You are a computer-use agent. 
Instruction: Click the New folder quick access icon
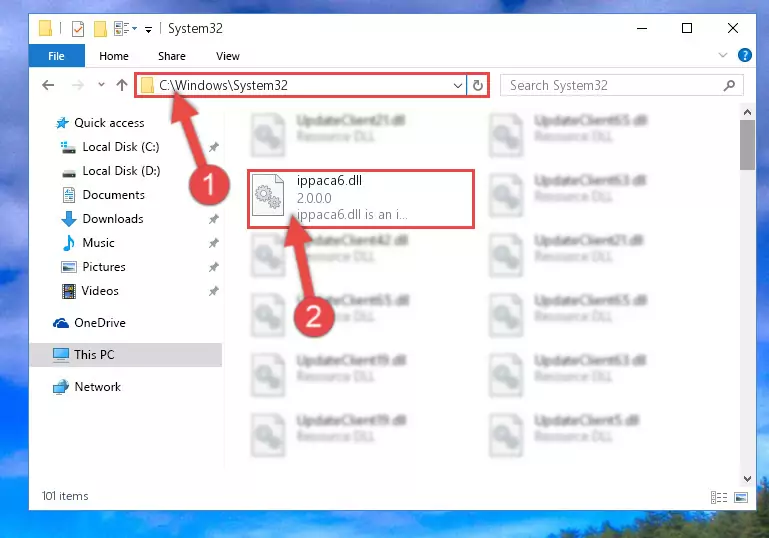pos(100,29)
